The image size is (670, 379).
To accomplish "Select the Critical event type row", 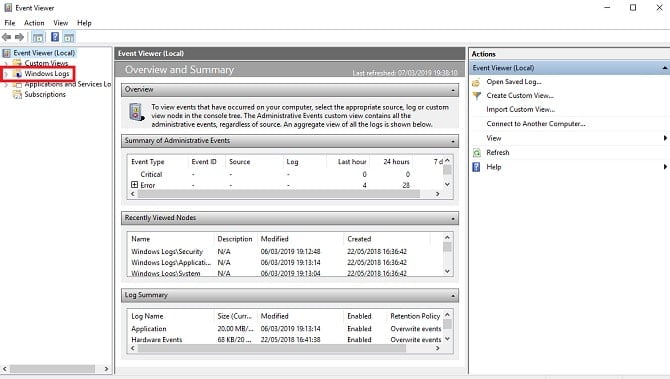I will (x=285, y=174).
